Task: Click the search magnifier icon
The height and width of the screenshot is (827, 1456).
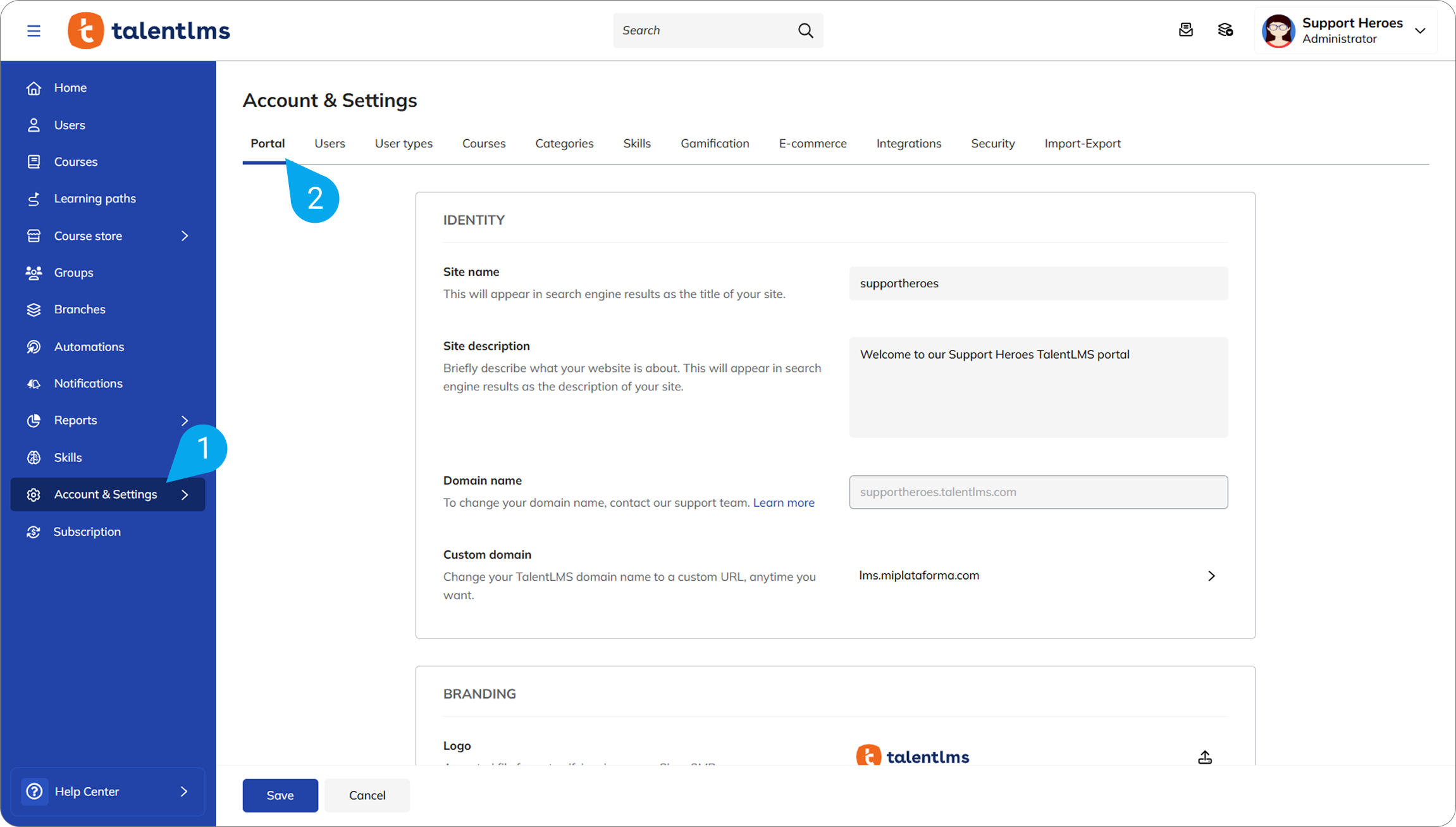Action: point(805,30)
